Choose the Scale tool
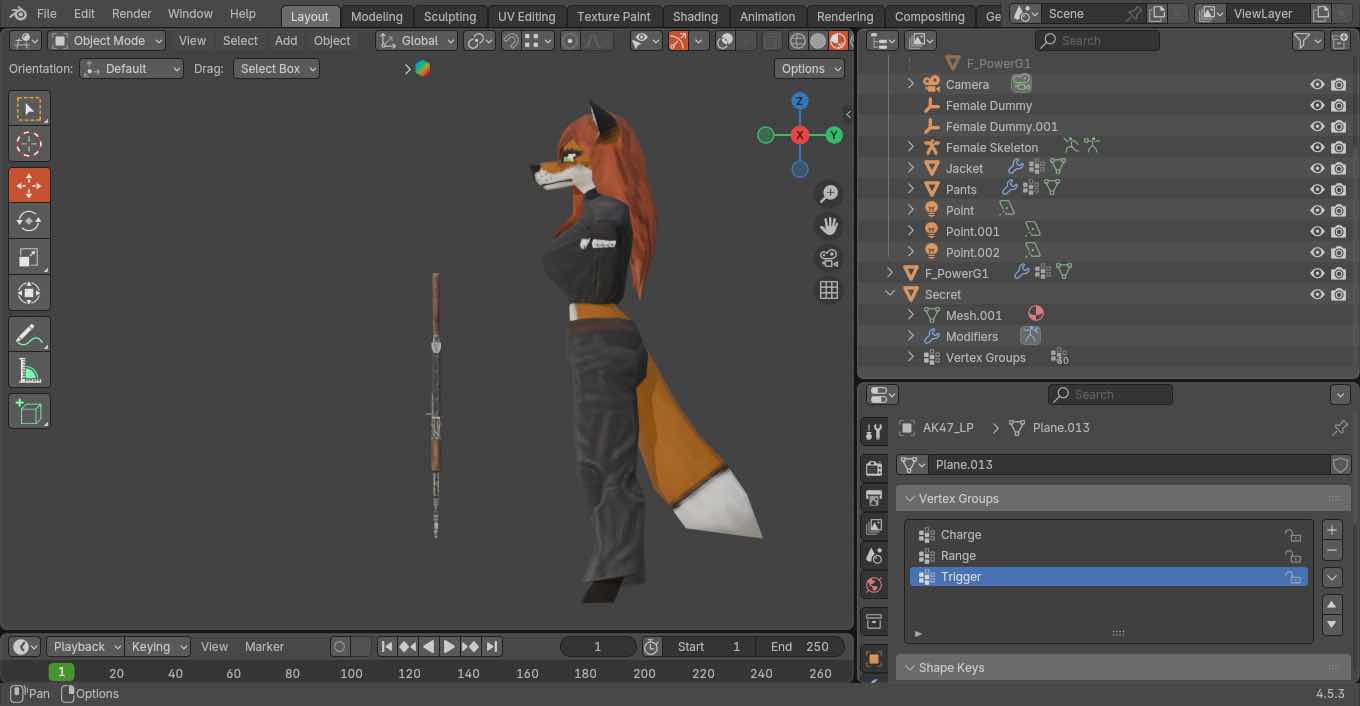This screenshot has height=706, width=1360. [29, 257]
